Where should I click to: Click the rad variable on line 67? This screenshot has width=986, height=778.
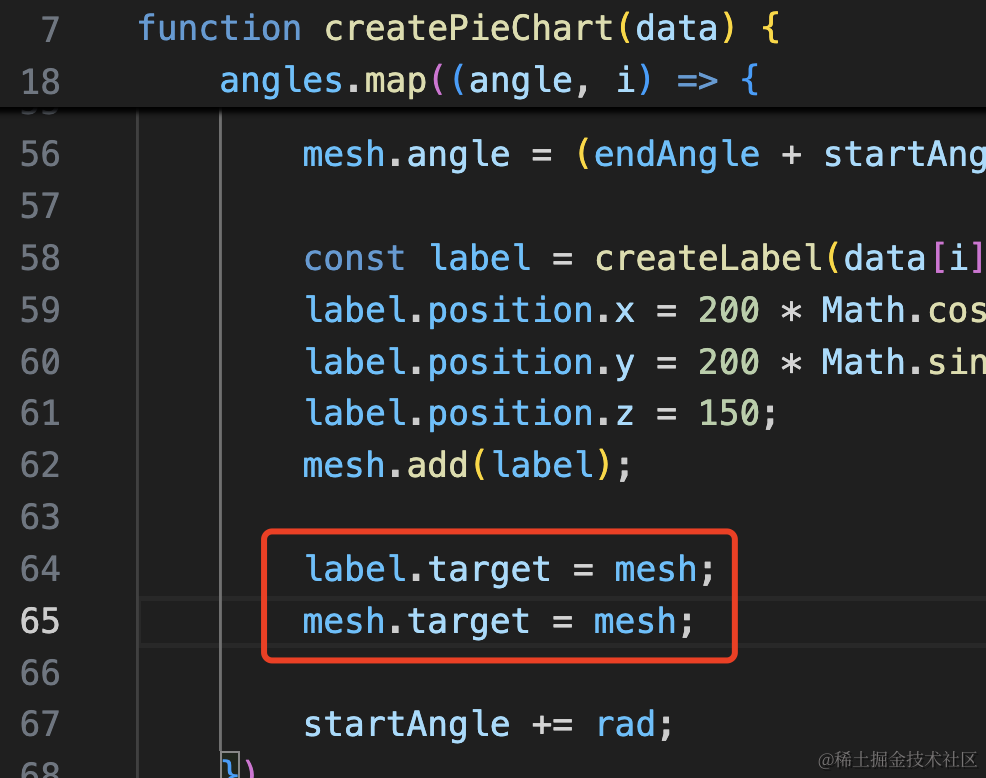click(626, 725)
